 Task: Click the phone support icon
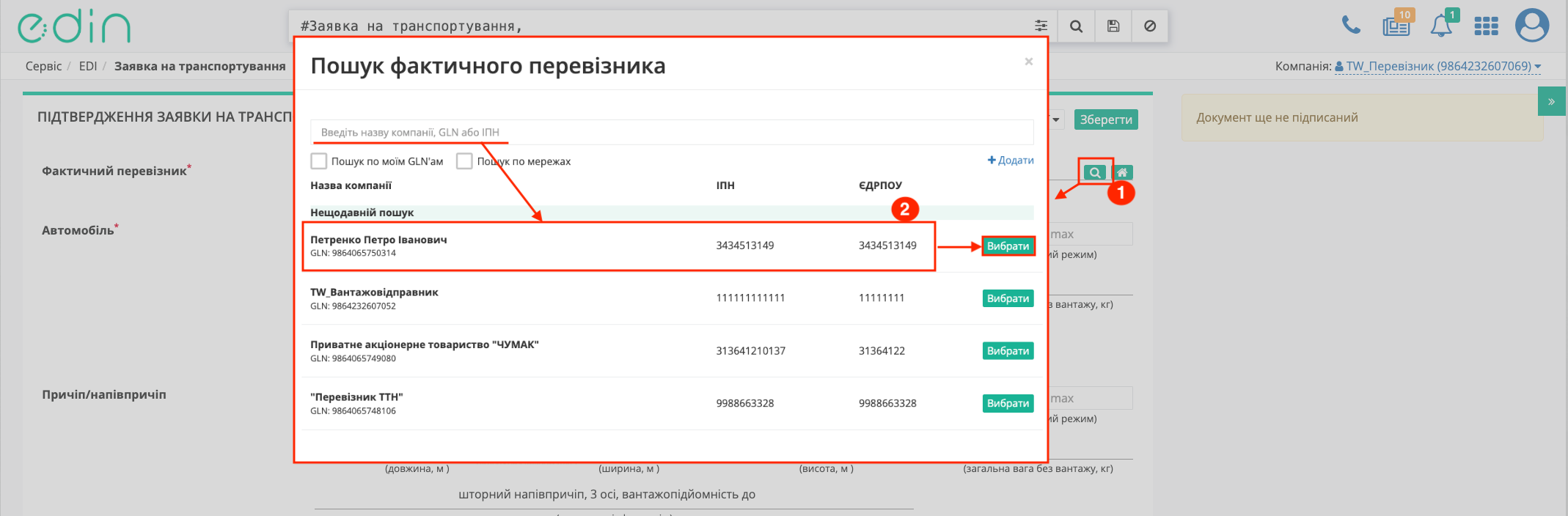click(x=1350, y=26)
